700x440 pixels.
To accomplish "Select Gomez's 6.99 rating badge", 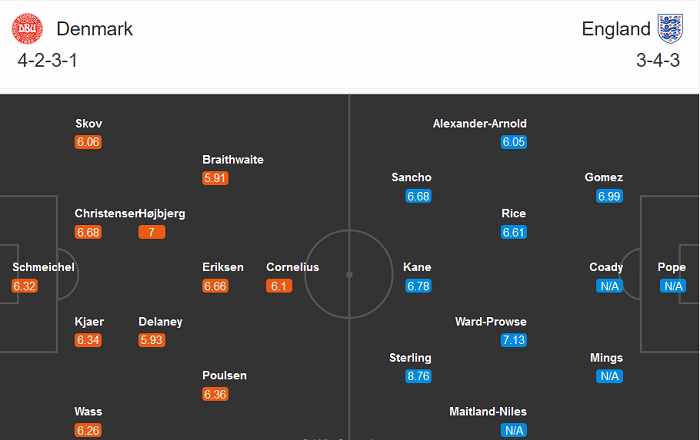I will pyautogui.click(x=609, y=196).
